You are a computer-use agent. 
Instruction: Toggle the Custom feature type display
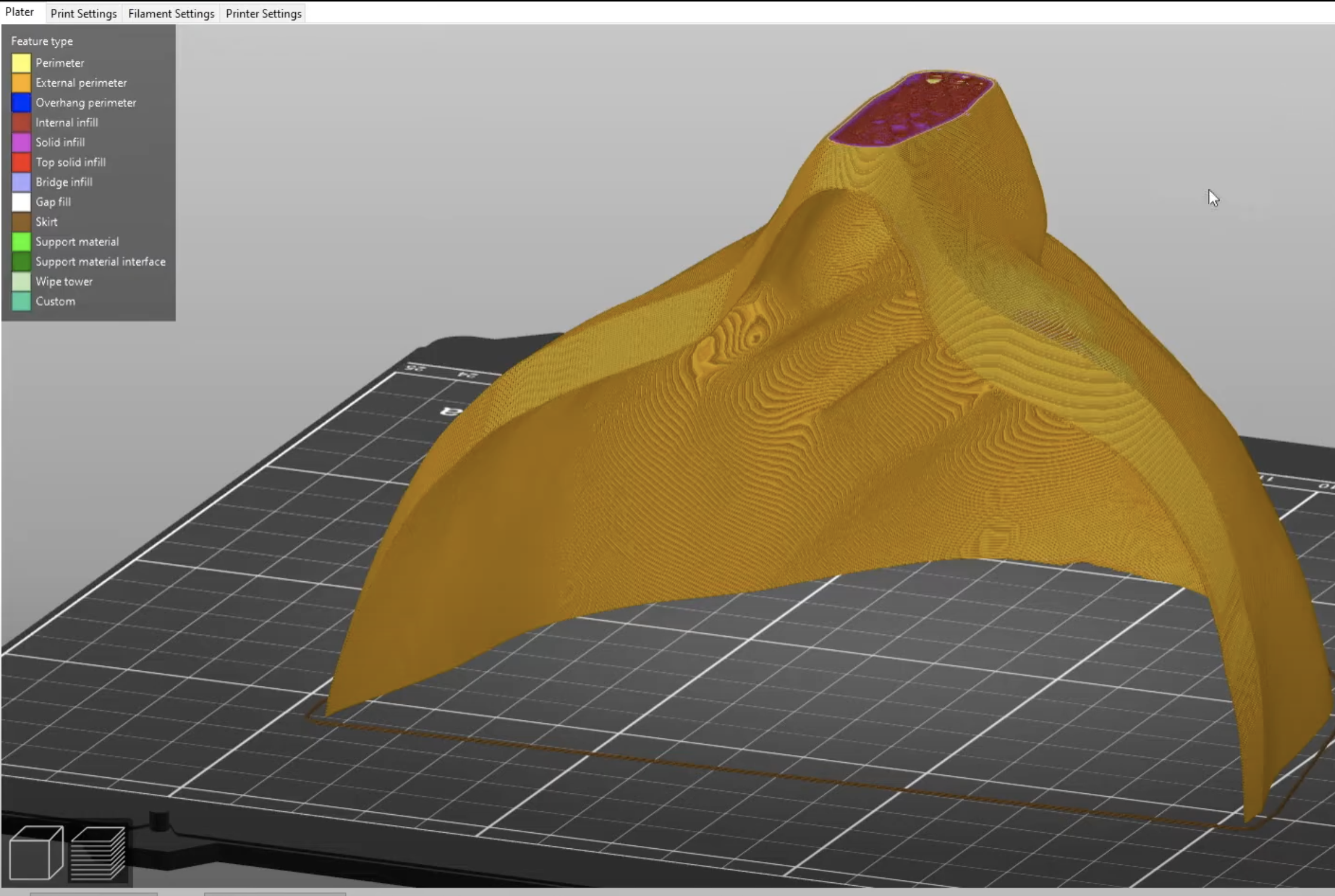click(20, 301)
